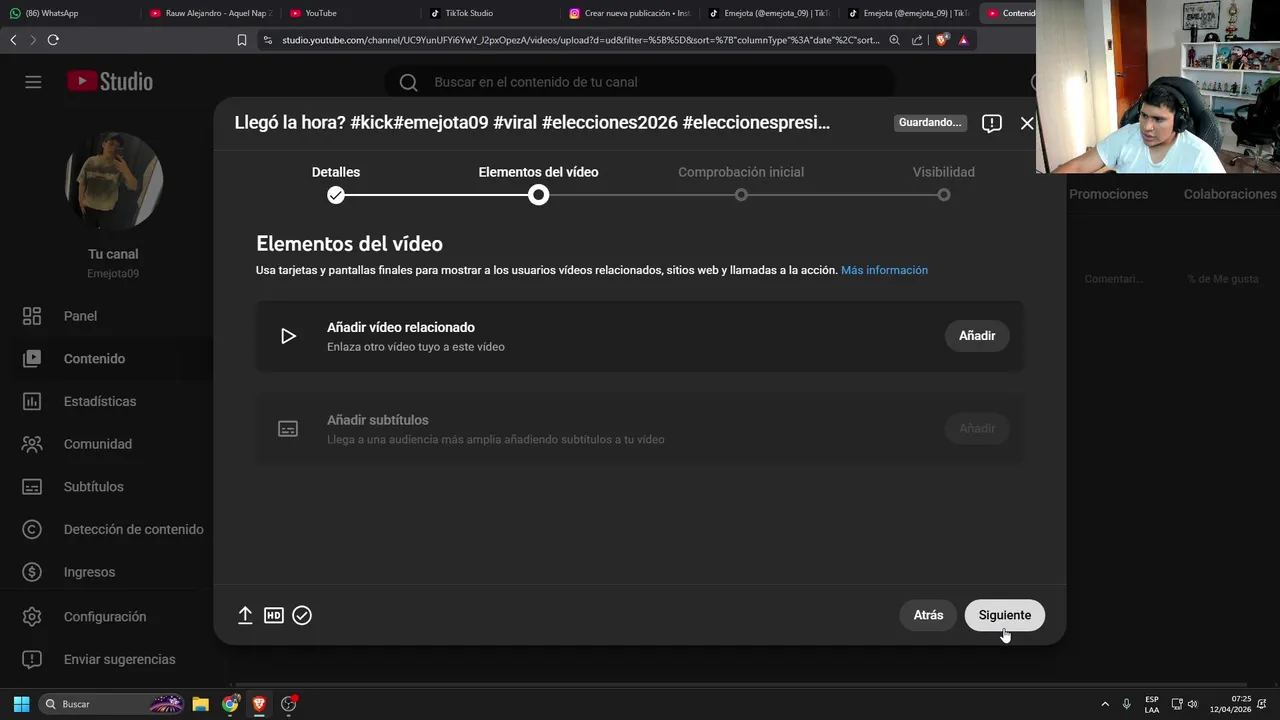The image size is (1280, 720).
Task: Click the Panel dashboard icon in sidebar
Action: (32, 316)
